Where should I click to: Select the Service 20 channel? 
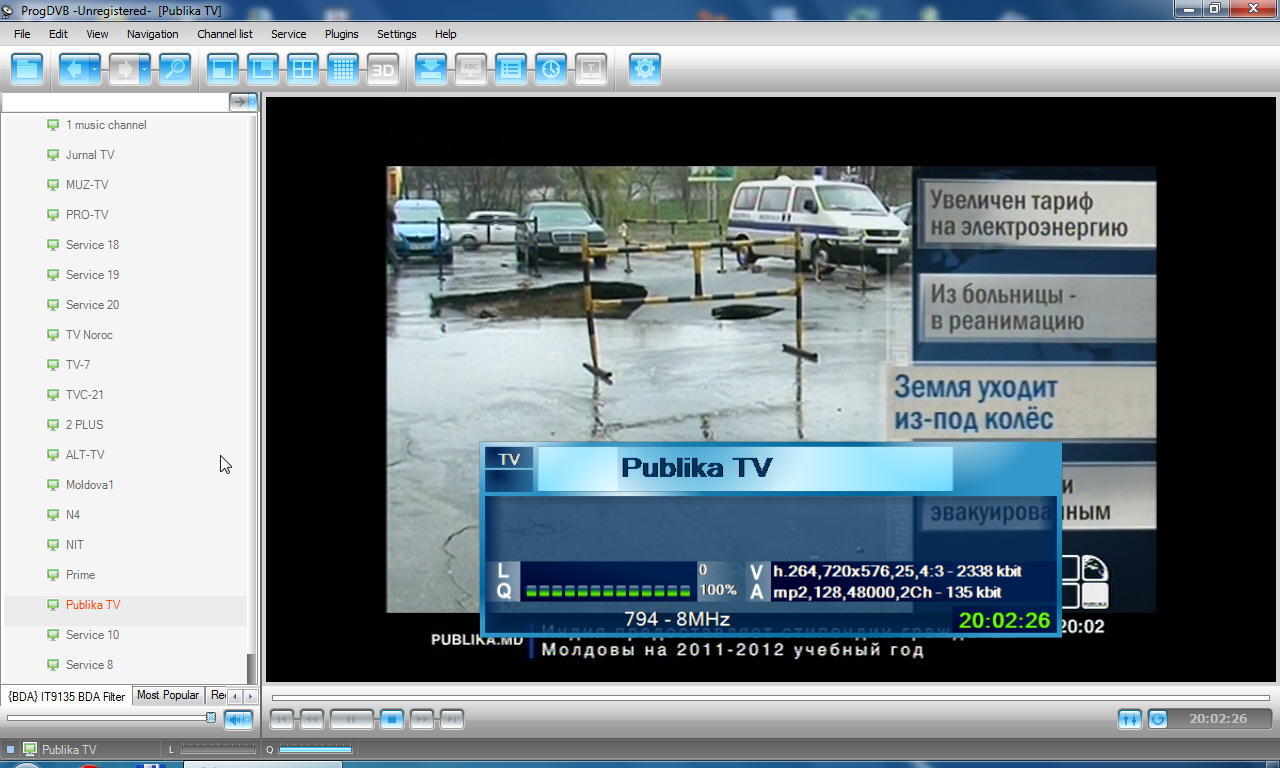pyautogui.click(x=92, y=305)
